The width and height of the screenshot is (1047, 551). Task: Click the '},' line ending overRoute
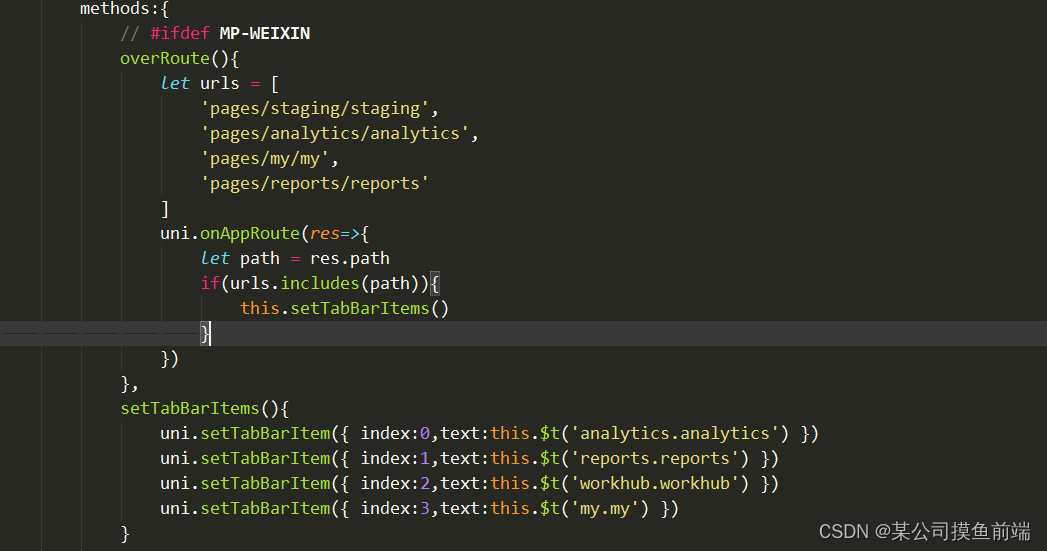pos(130,384)
